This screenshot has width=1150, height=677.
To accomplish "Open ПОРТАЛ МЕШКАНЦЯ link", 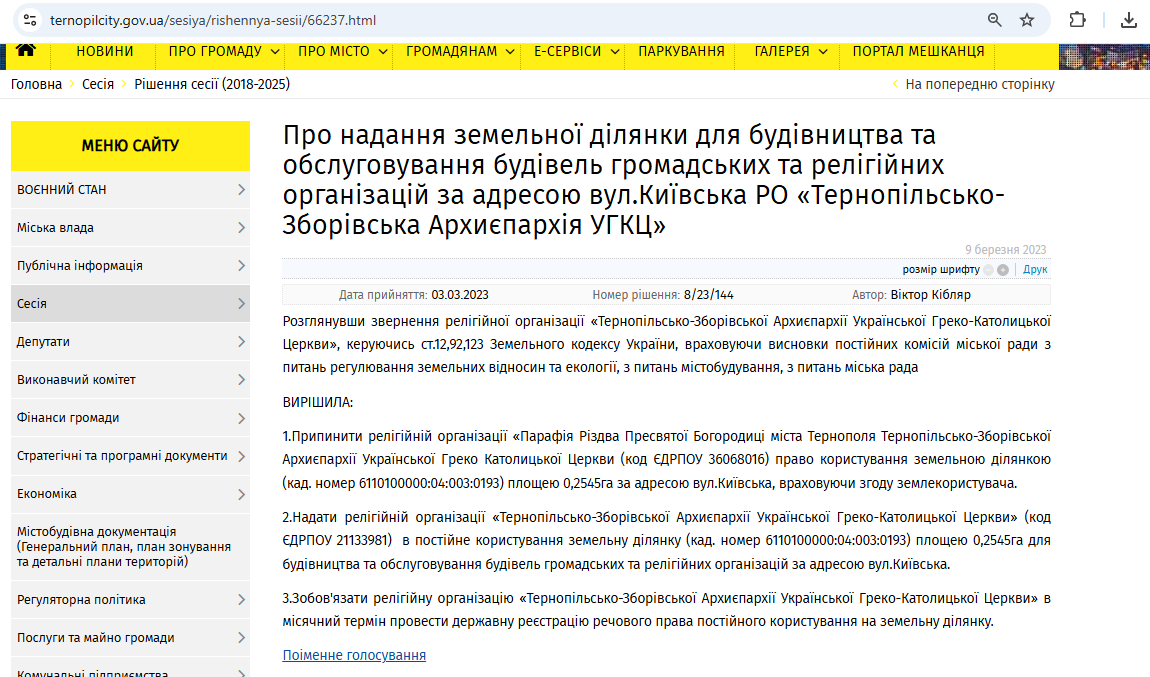I will coord(918,51).
